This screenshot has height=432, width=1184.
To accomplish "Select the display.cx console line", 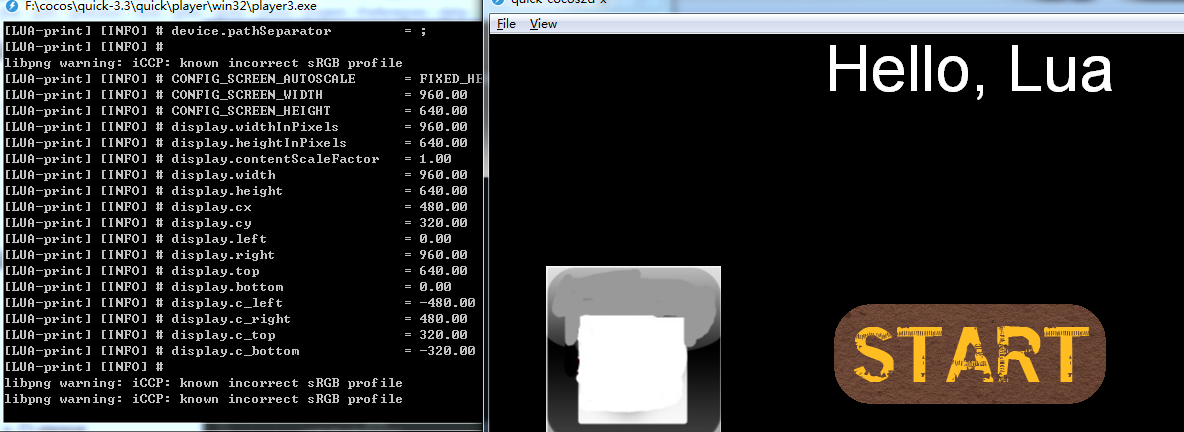I will coord(236,206).
